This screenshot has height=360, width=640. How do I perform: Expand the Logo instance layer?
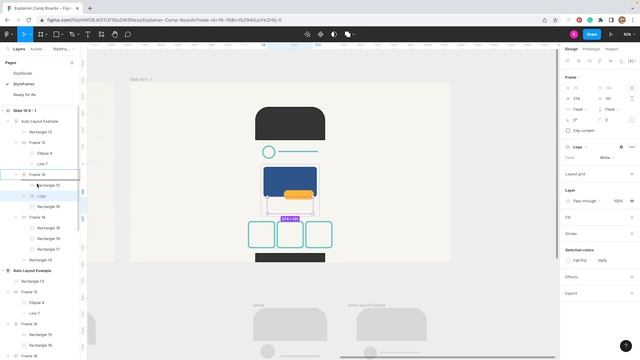tap(24, 196)
